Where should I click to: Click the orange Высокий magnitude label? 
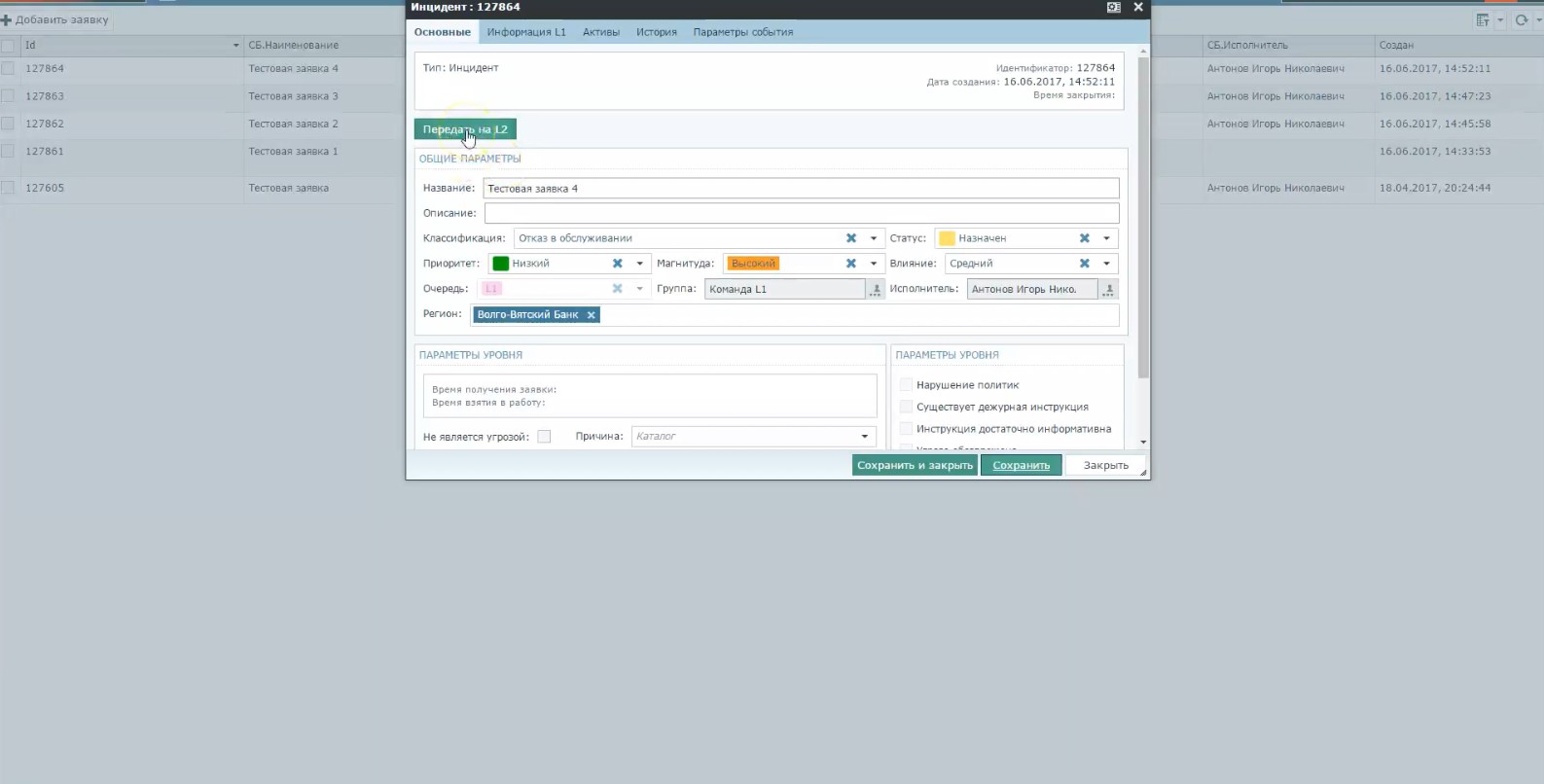tap(754, 264)
